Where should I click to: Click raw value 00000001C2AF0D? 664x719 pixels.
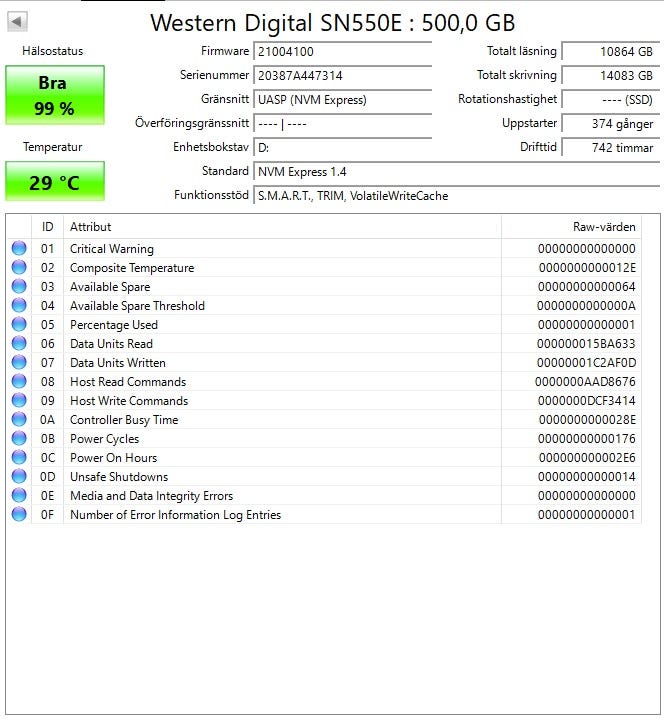pos(587,363)
